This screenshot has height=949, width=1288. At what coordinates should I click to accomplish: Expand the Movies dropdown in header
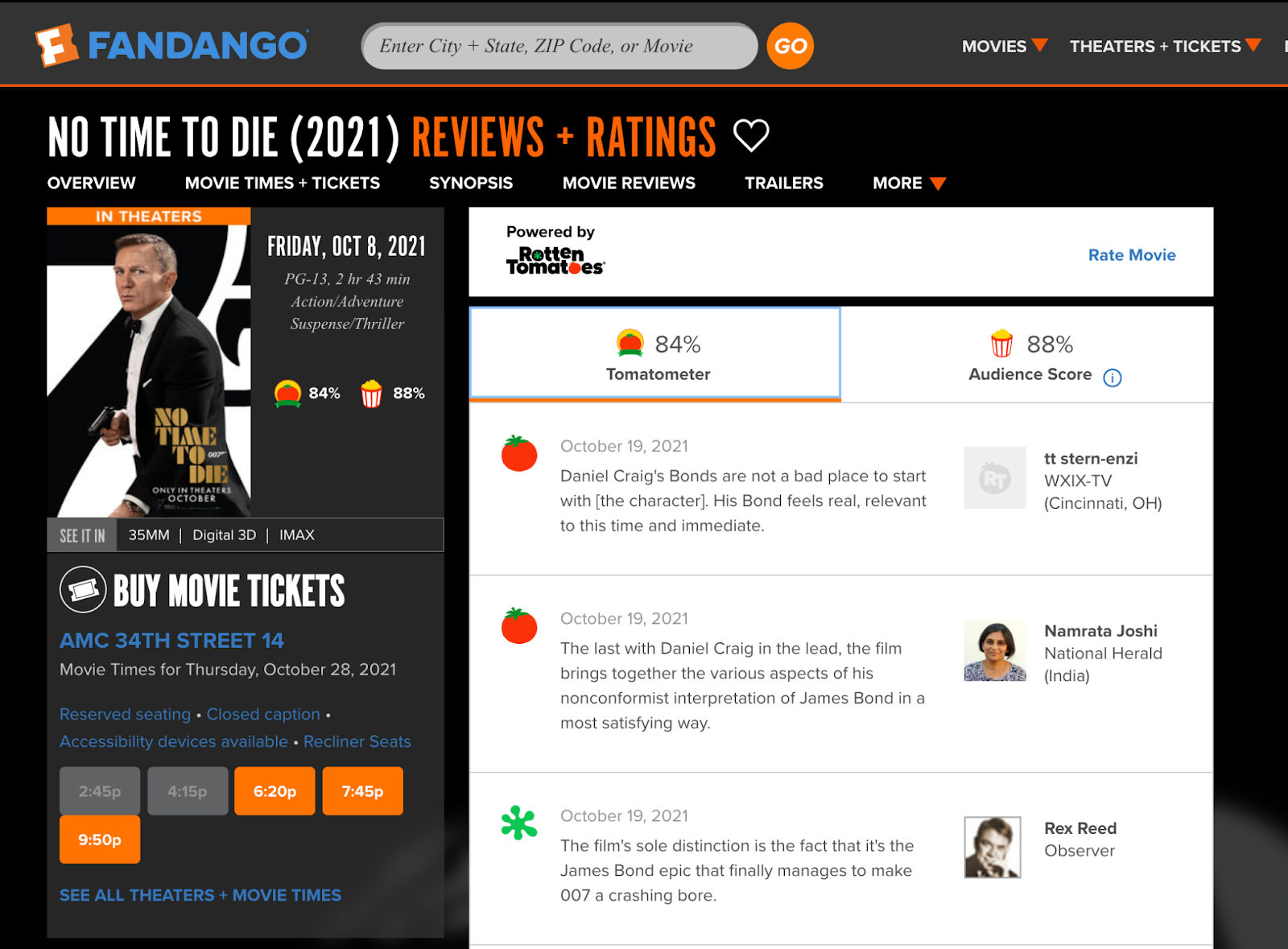[1005, 46]
